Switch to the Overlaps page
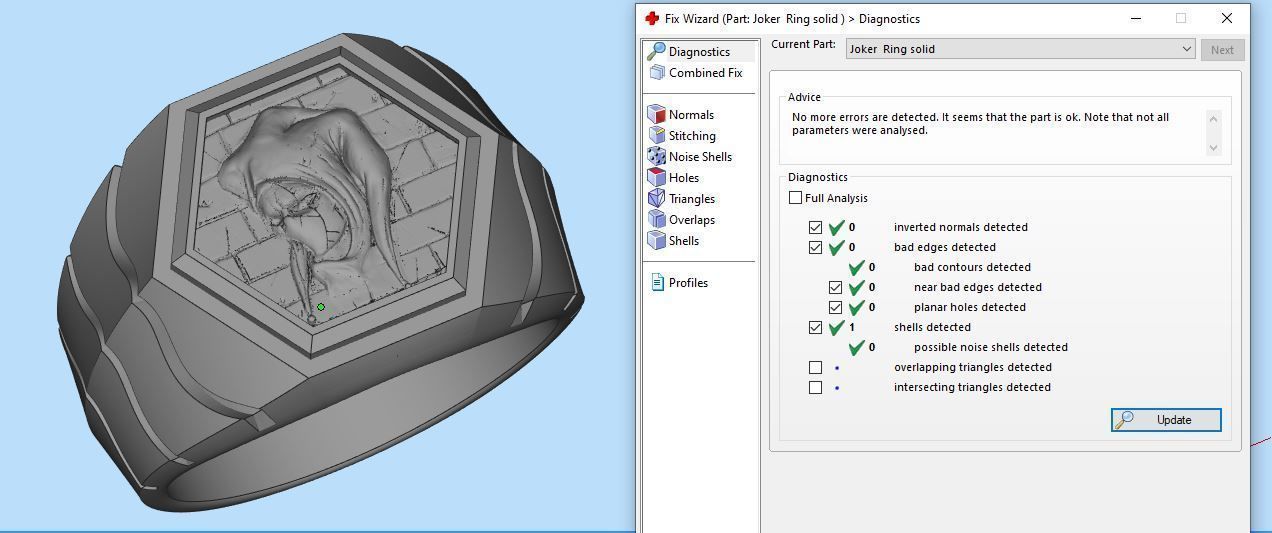Viewport: 1272px width, 533px height. (692, 219)
